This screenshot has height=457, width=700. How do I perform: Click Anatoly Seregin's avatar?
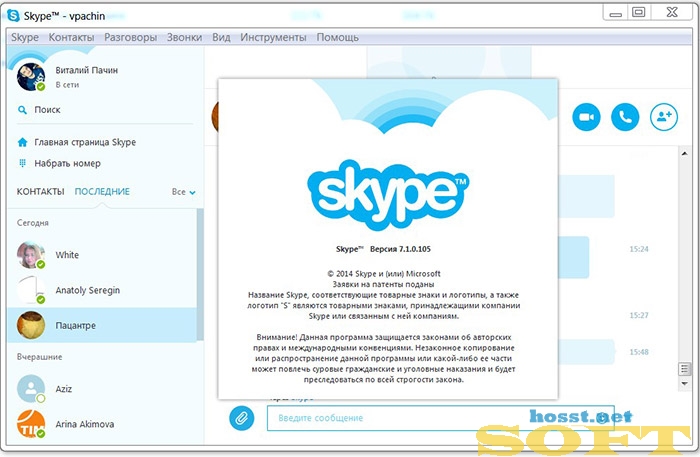31,290
